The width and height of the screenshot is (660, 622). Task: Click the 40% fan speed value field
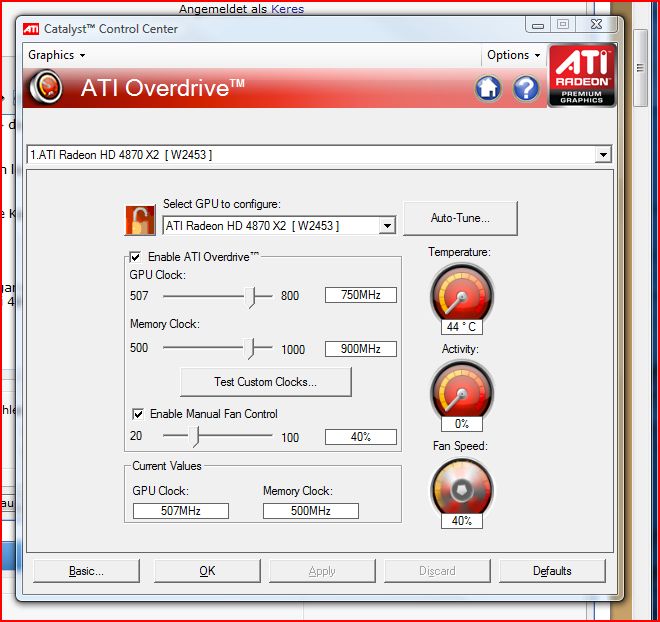pos(361,437)
